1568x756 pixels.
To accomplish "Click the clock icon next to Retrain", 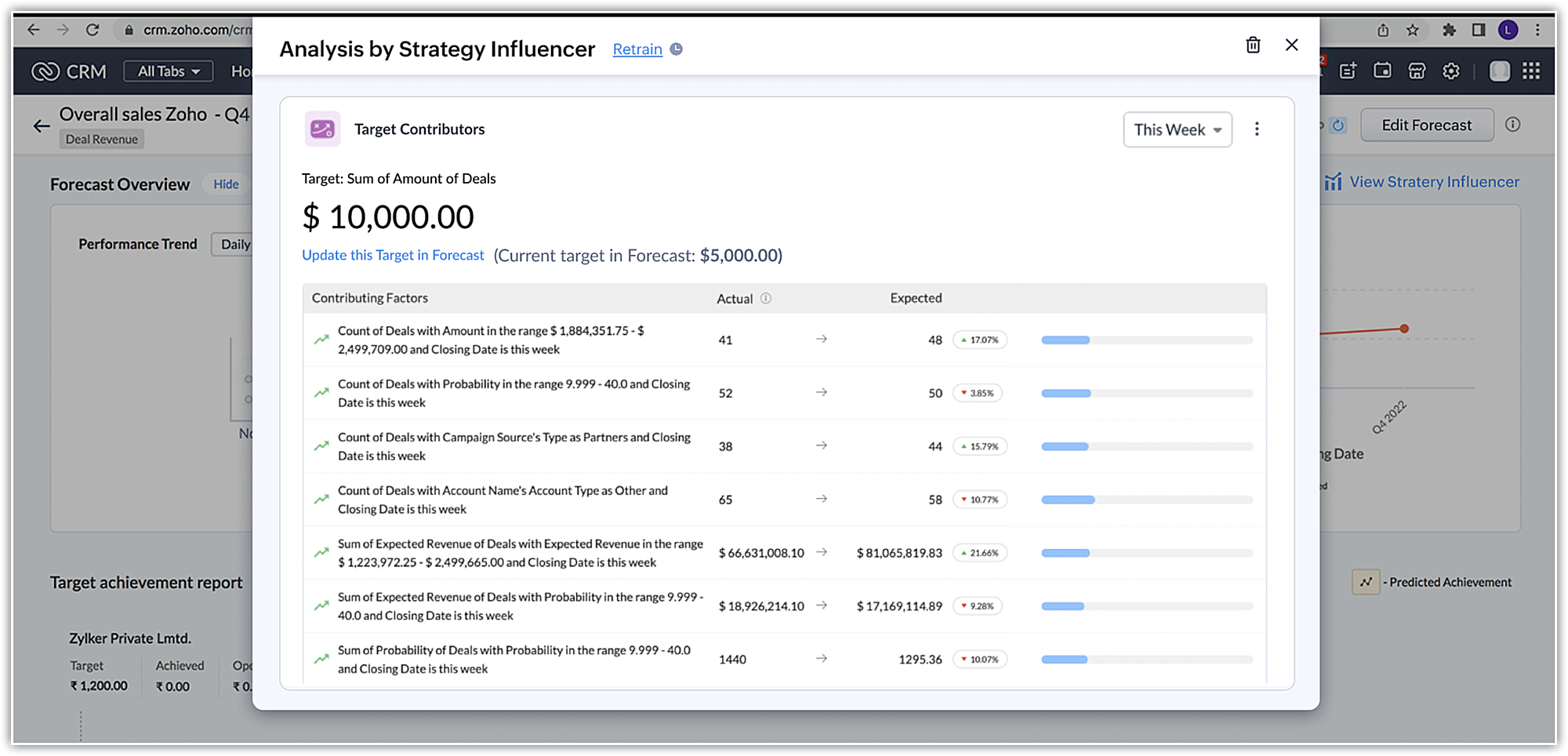I will click(677, 49).
